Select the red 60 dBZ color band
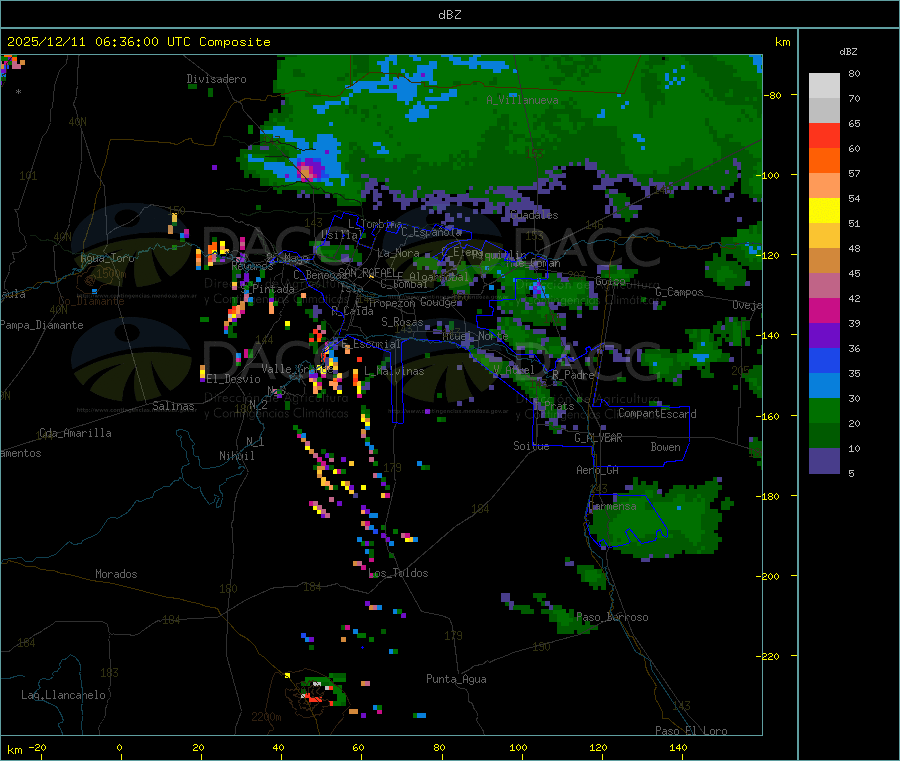Viewport: 900px width, 761px height. click(x=824, y=135)
